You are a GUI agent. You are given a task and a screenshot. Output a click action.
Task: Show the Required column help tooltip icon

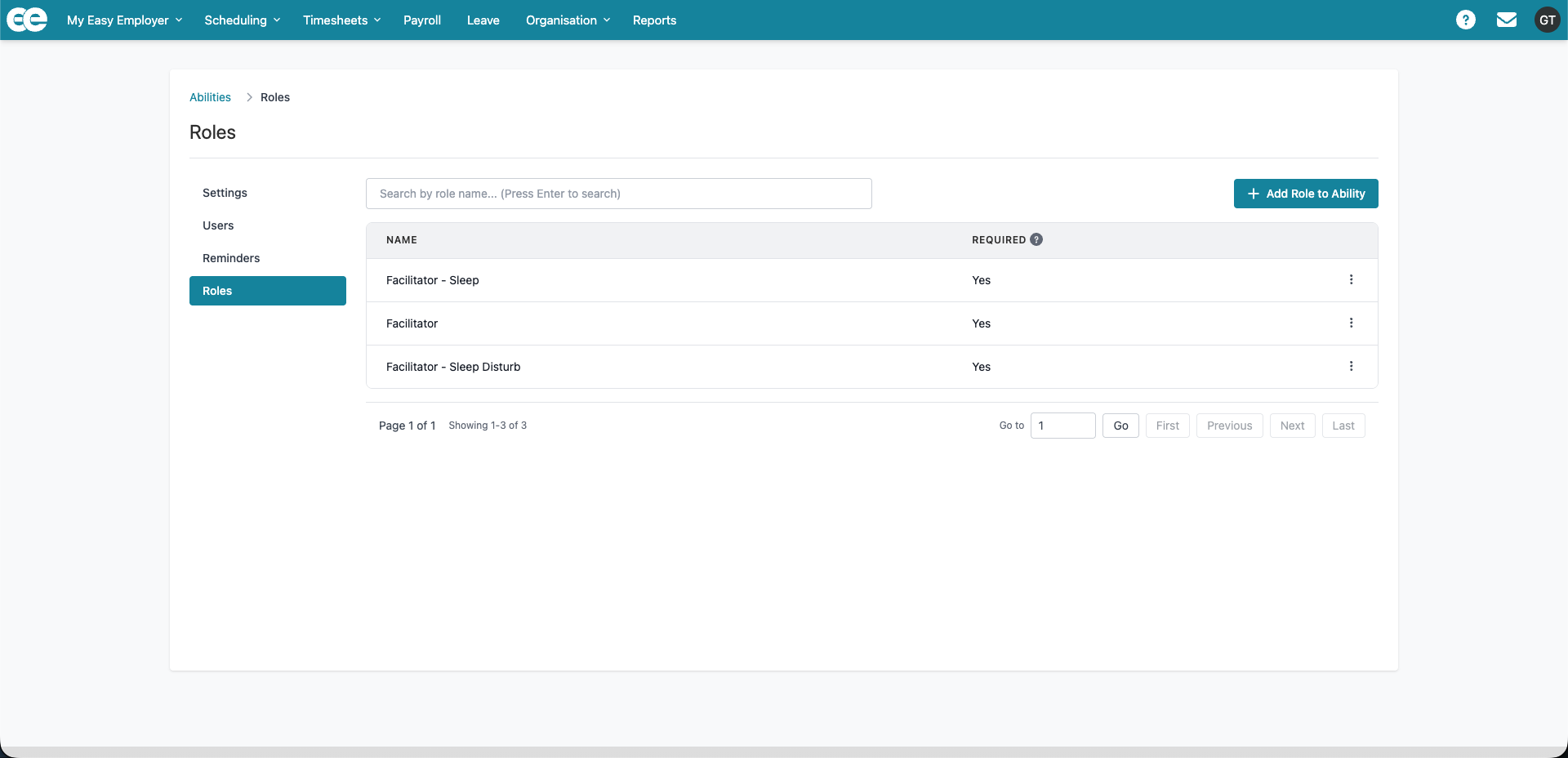(1036, 239)
